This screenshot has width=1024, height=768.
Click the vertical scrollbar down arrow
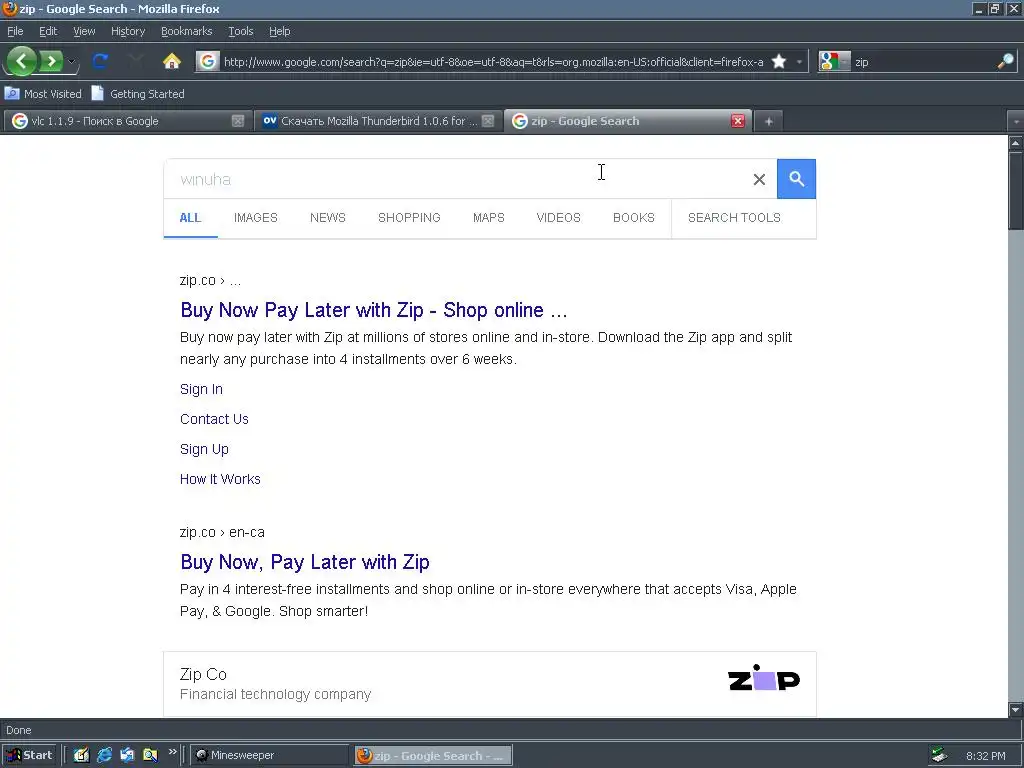click(1016, 710)
